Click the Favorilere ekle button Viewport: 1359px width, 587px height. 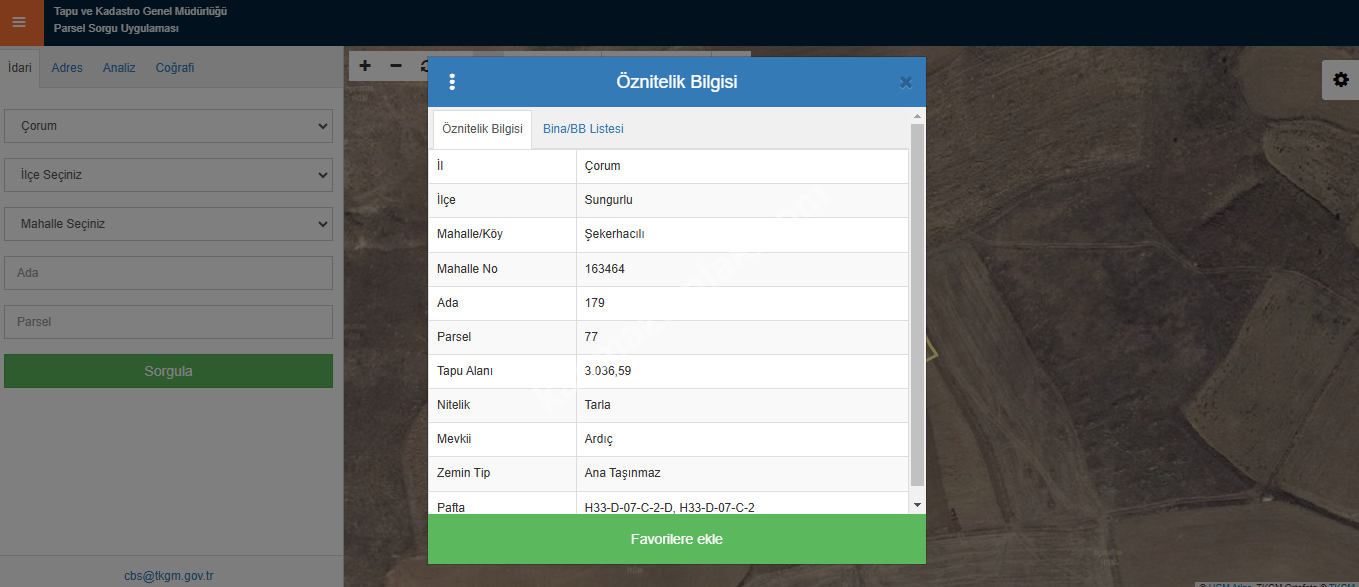click(676, 539)
